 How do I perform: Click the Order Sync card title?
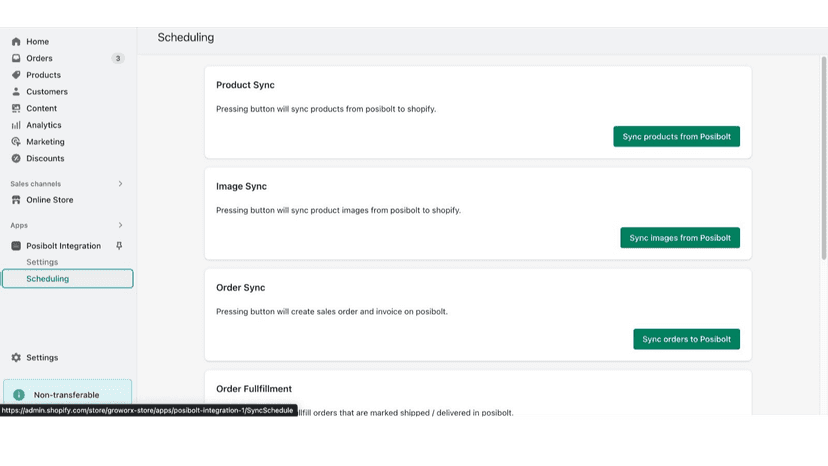click(240, 288)
